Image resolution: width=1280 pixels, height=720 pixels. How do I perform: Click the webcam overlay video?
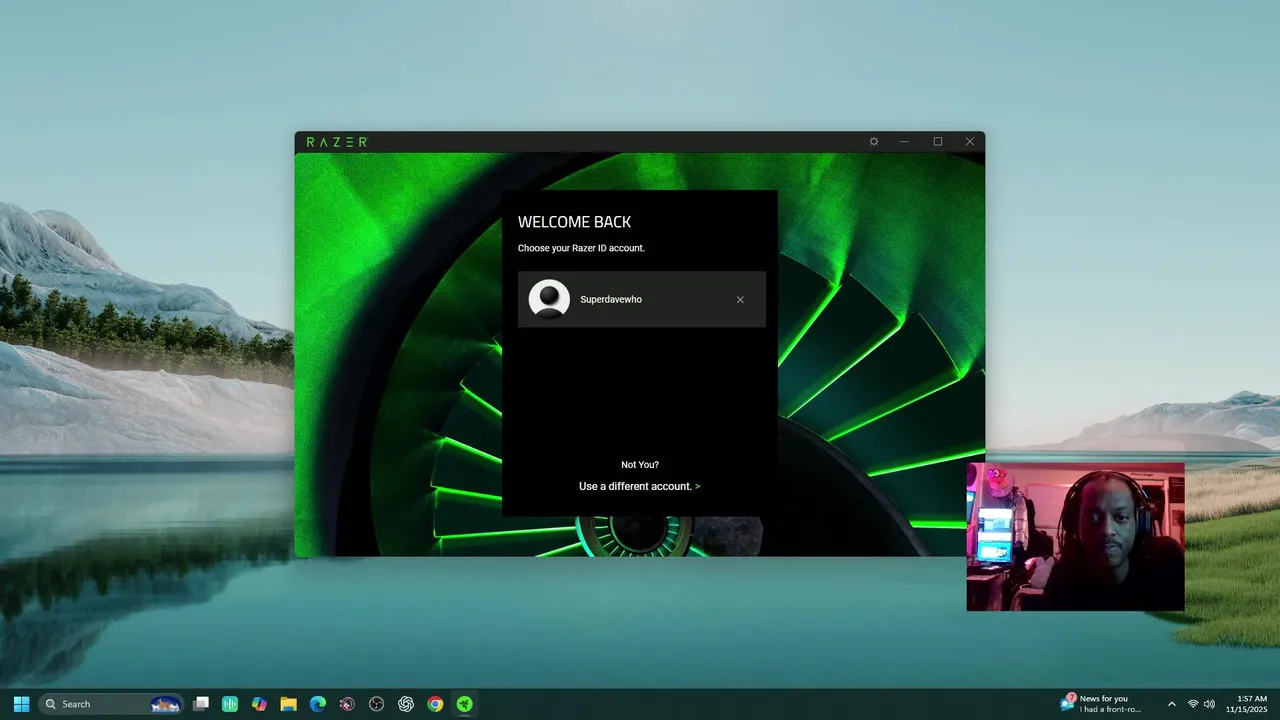point(1075,536)
